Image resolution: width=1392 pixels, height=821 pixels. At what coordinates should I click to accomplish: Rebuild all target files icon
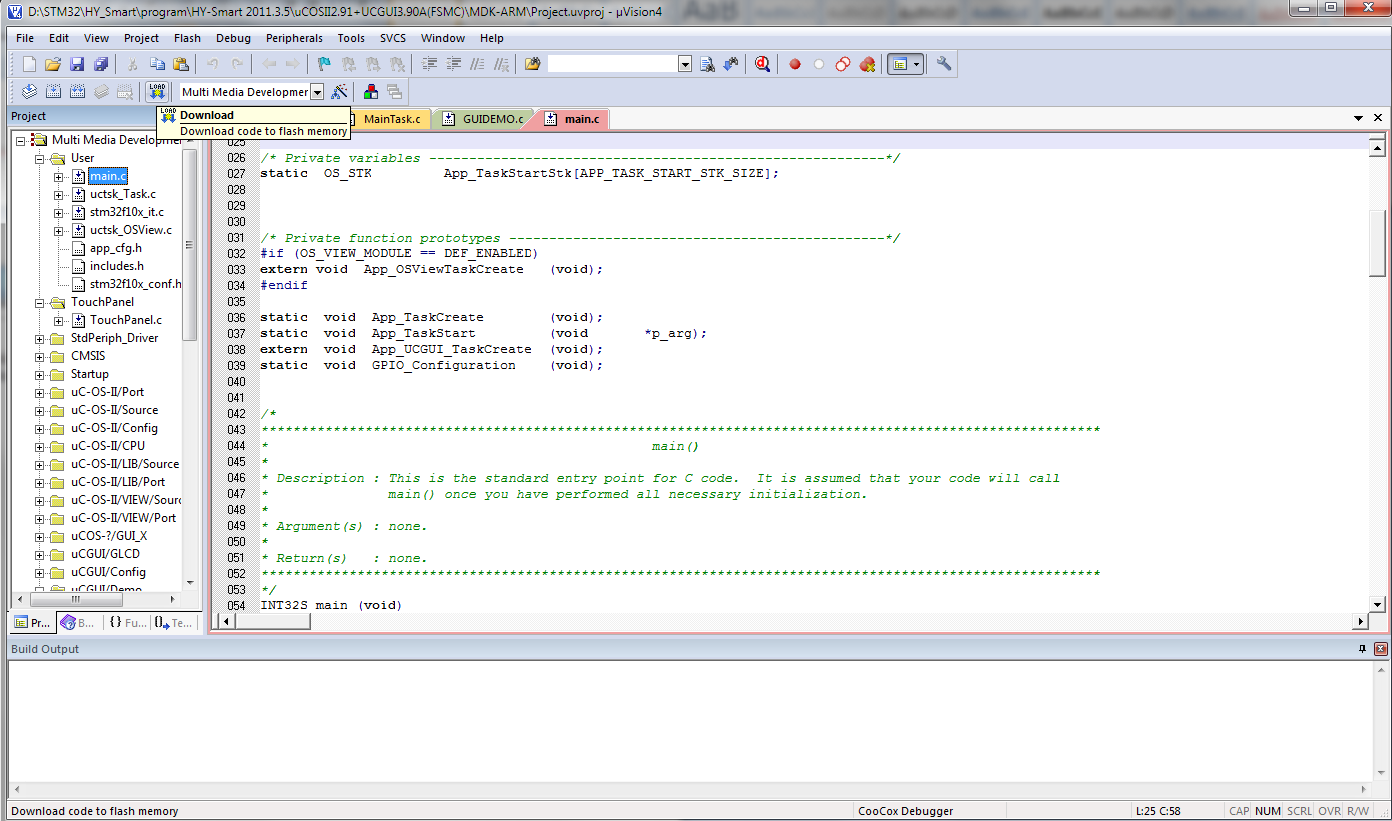(77, 92)
